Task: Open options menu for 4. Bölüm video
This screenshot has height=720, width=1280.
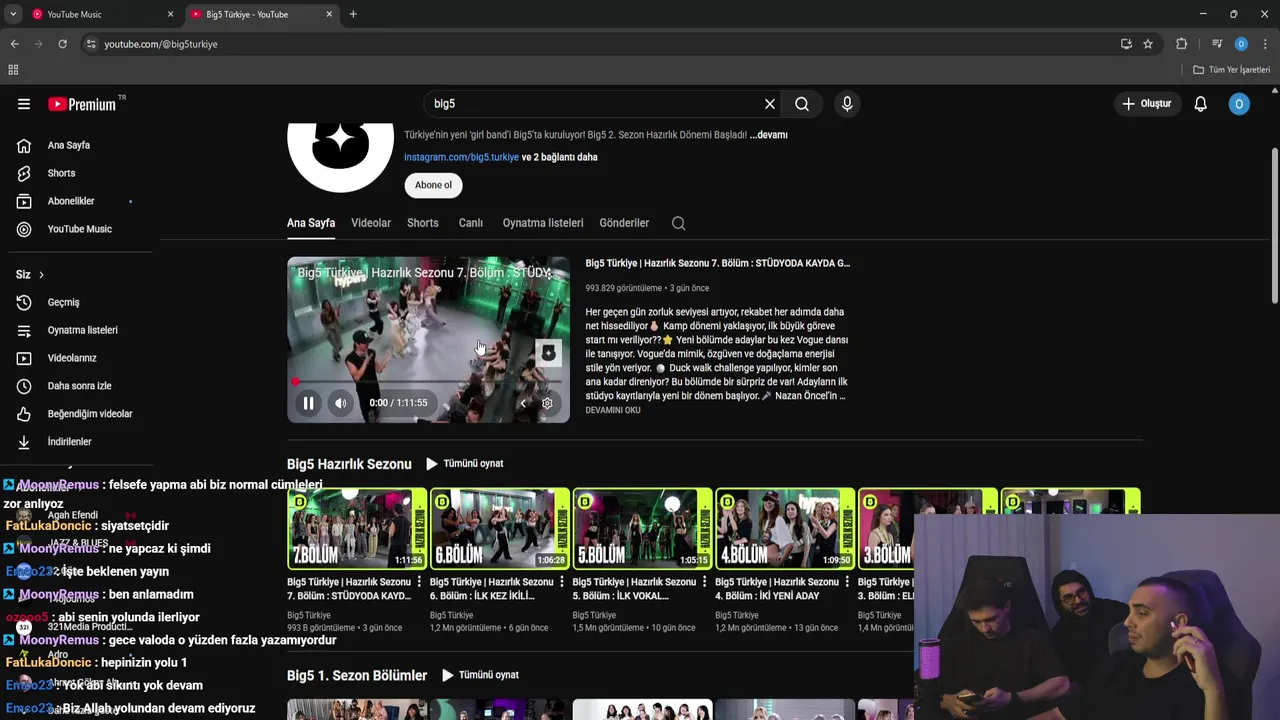Action: pyautogui.click(x=847, y=582)
